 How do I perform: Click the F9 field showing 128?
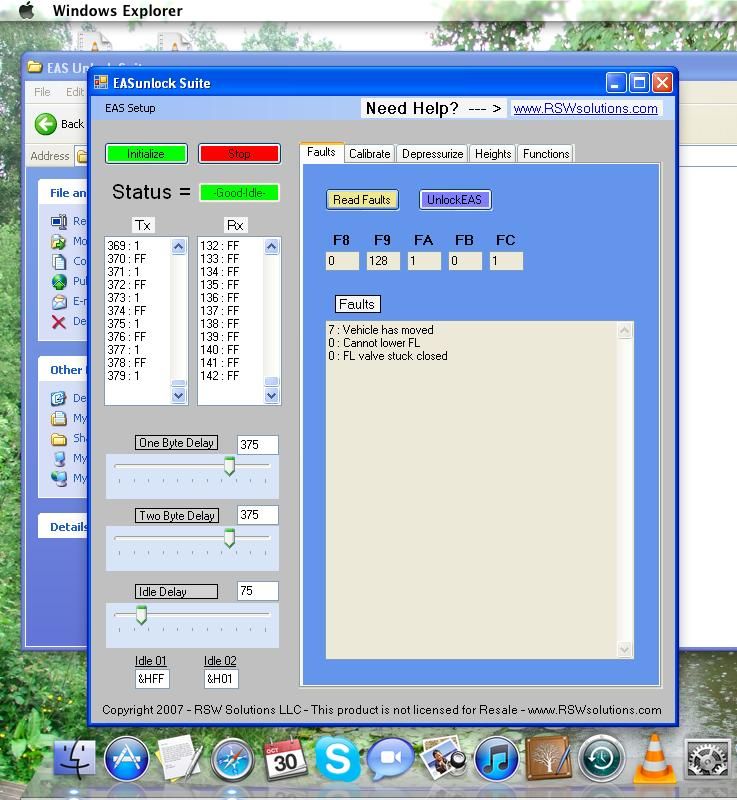[x=383, y=261]
